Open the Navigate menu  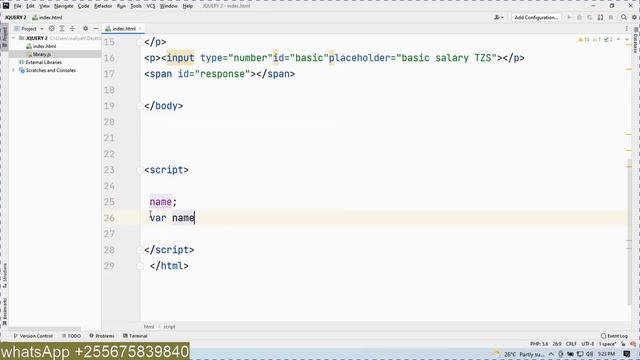point(63,6)
